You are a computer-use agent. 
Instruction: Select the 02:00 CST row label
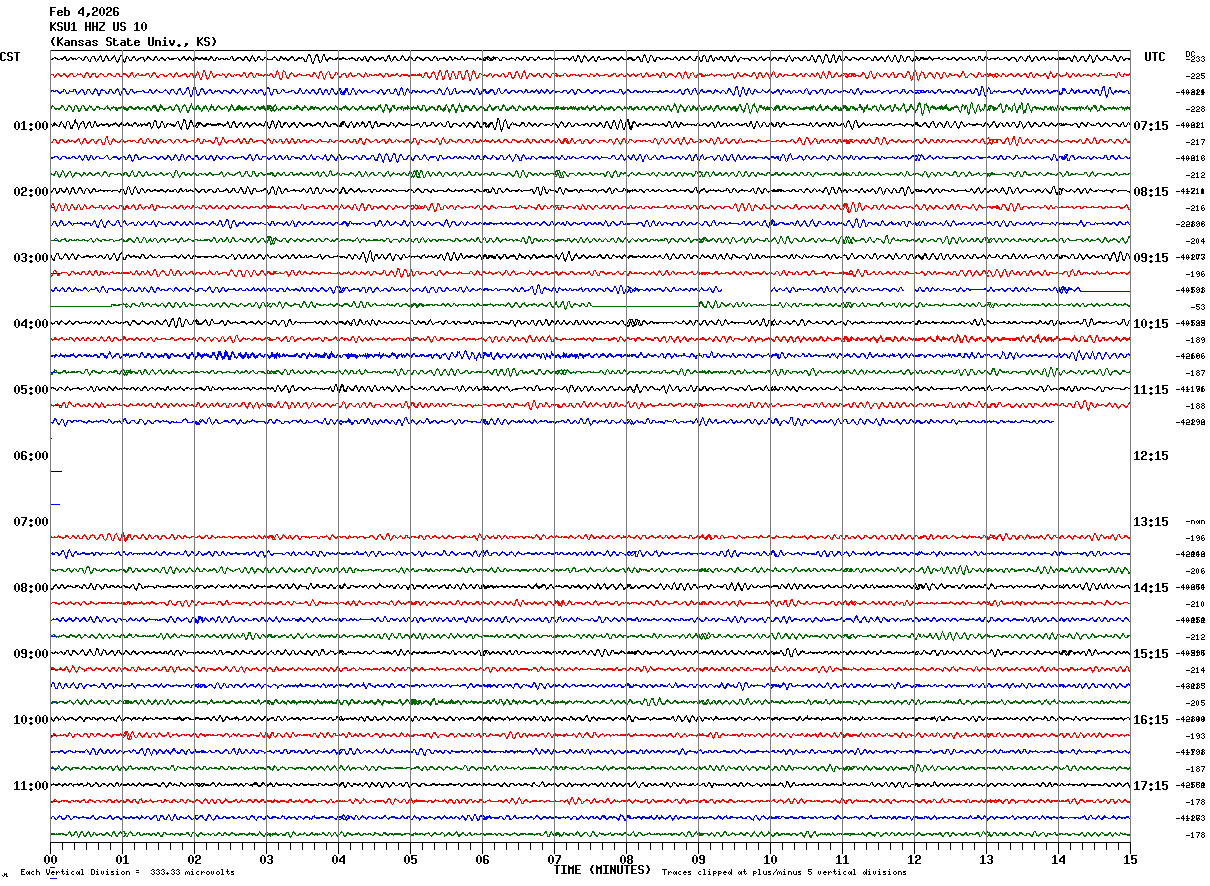click(30, 192)
